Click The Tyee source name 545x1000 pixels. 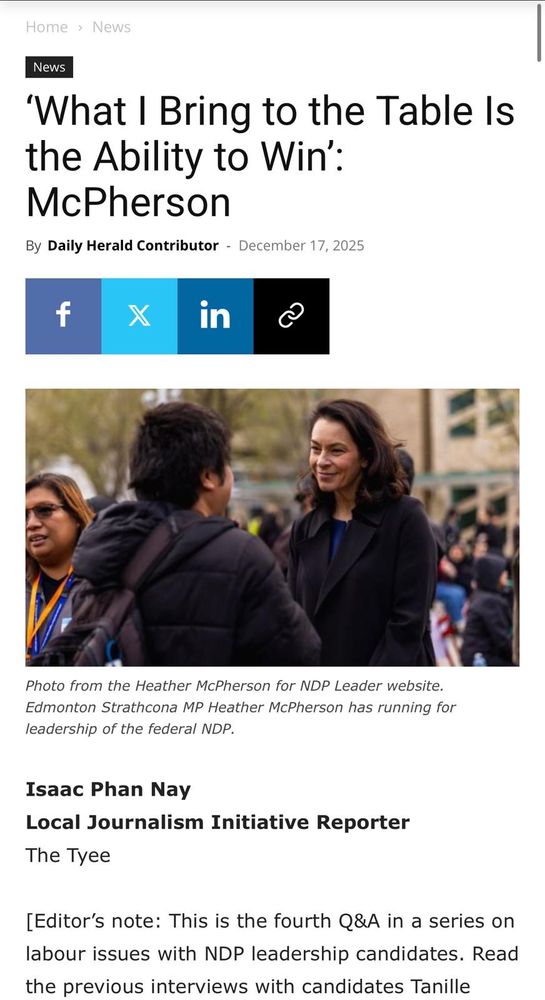68,855
